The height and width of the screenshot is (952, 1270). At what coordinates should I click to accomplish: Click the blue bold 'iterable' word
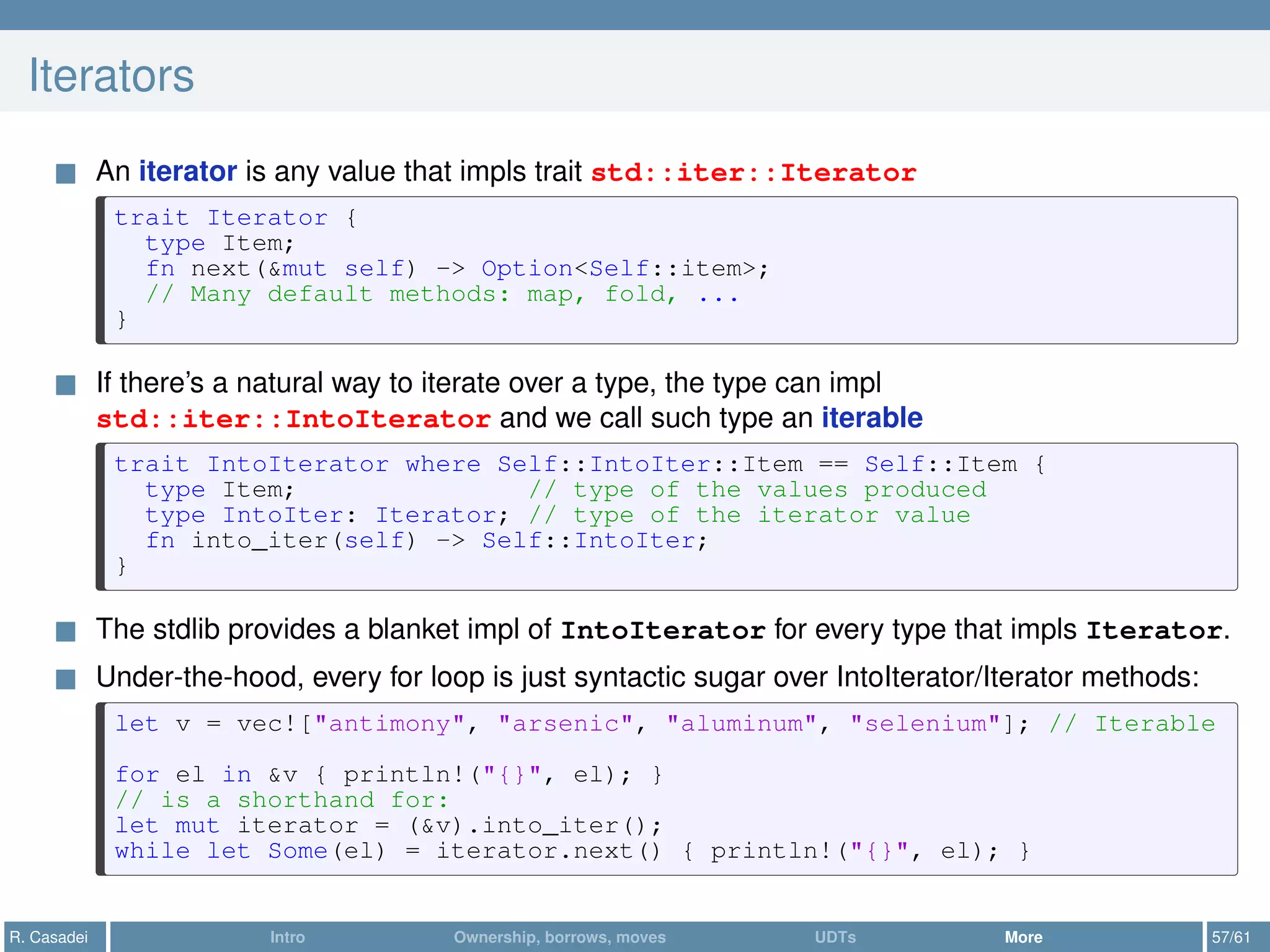(872, 418)
